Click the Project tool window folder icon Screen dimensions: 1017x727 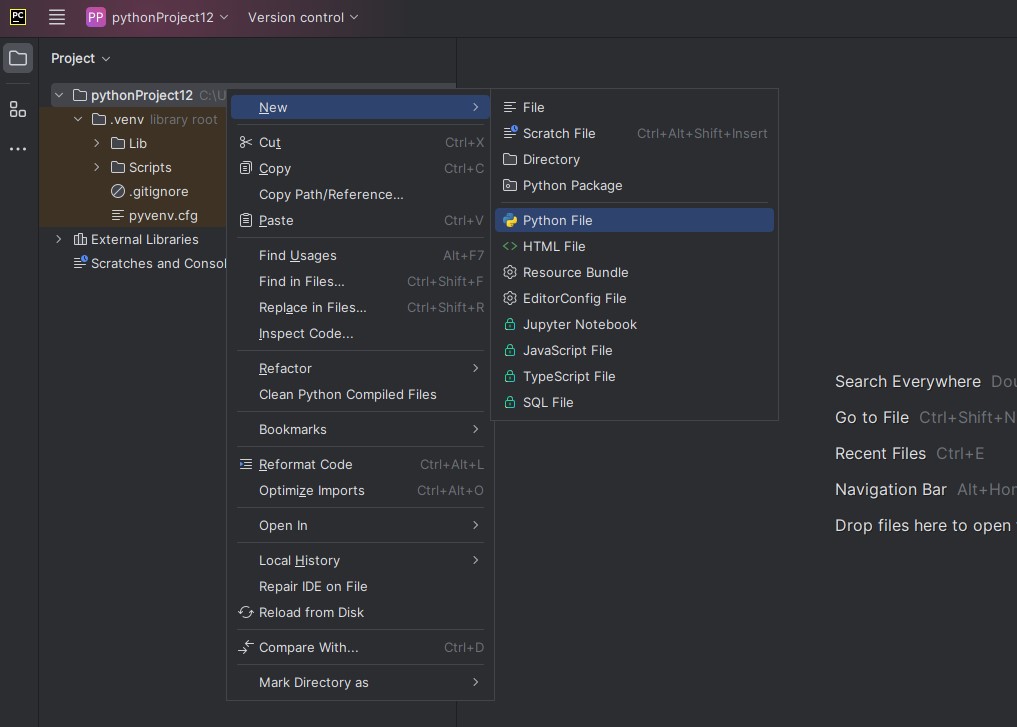pos(18,58)
